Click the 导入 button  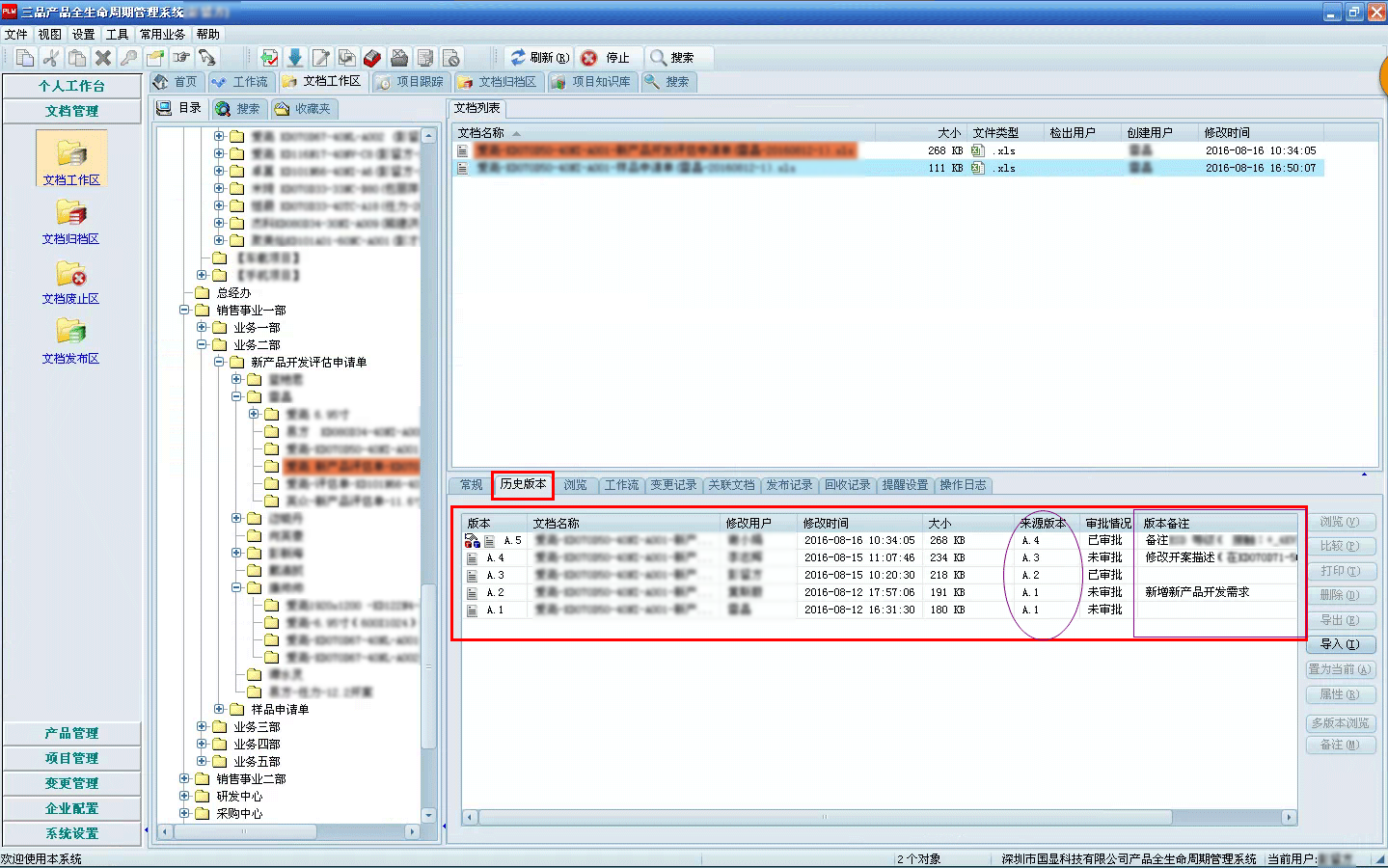click(1339, 644)
